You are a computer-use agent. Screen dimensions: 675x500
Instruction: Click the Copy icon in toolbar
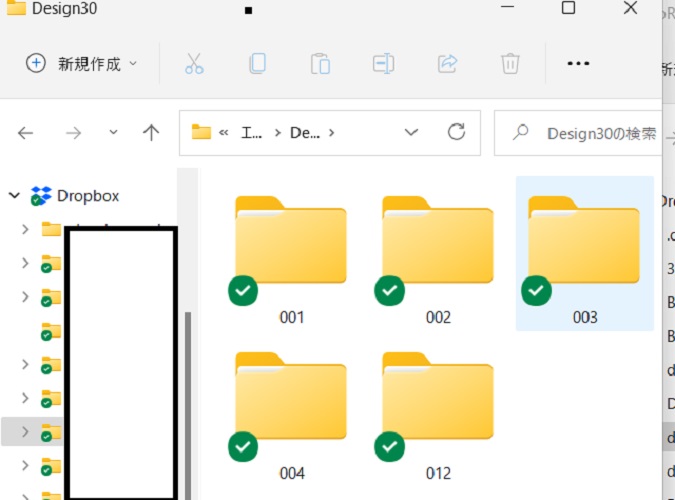(257, 64)
